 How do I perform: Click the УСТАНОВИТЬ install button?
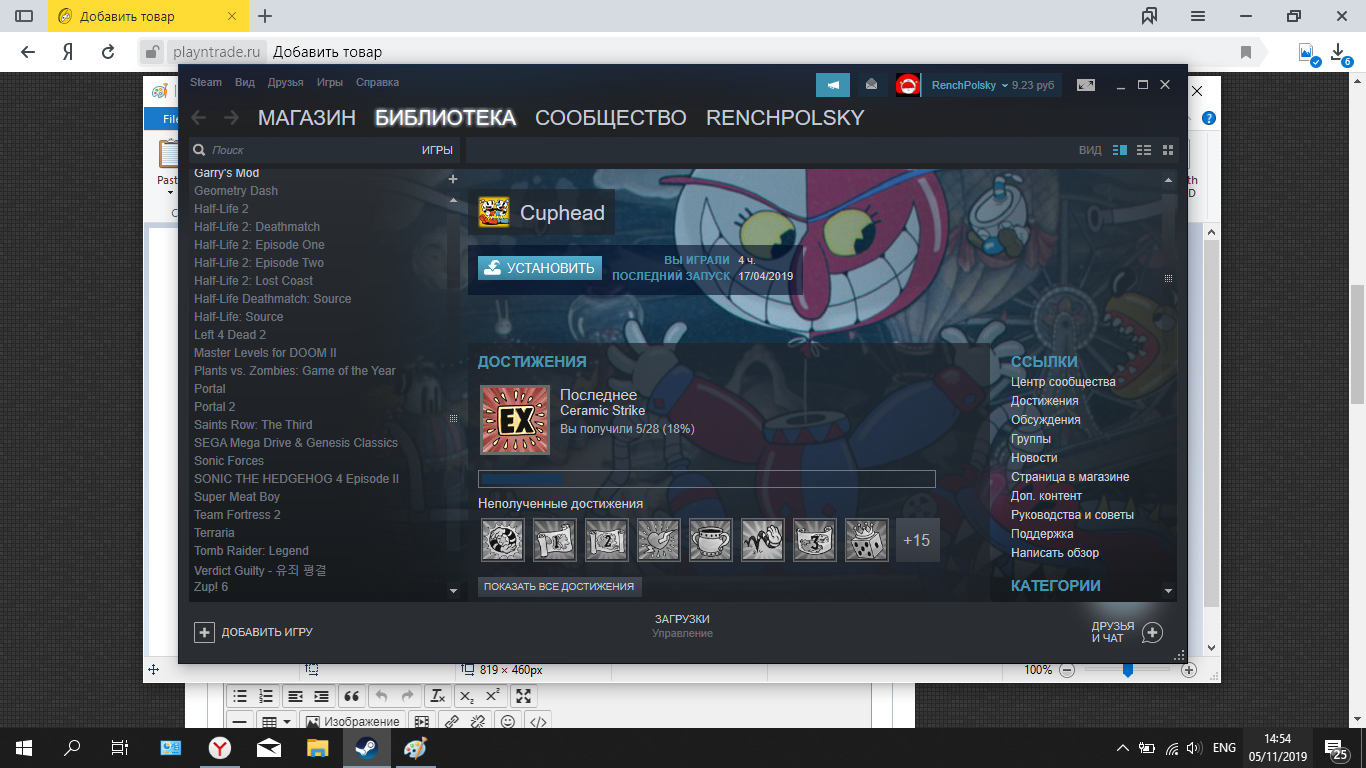tap(540, 267)
